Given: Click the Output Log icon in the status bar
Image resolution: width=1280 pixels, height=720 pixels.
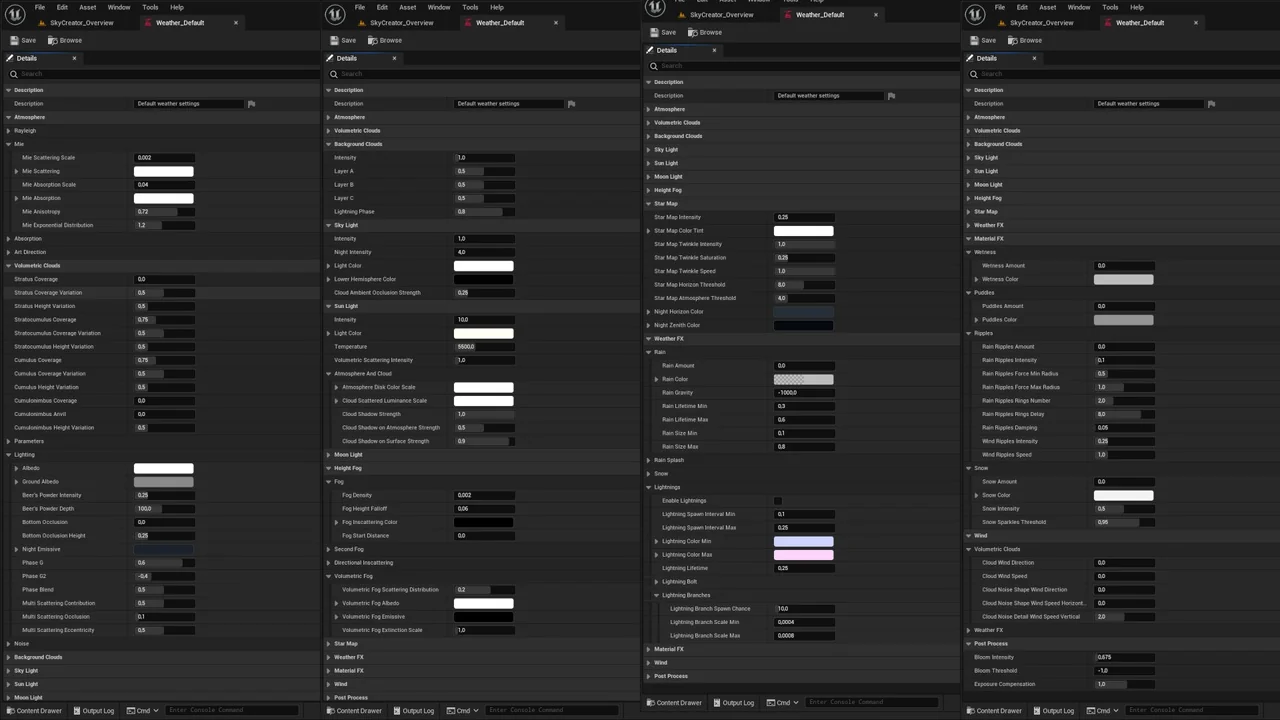Looking at the screenshot, I should point(718,703).
